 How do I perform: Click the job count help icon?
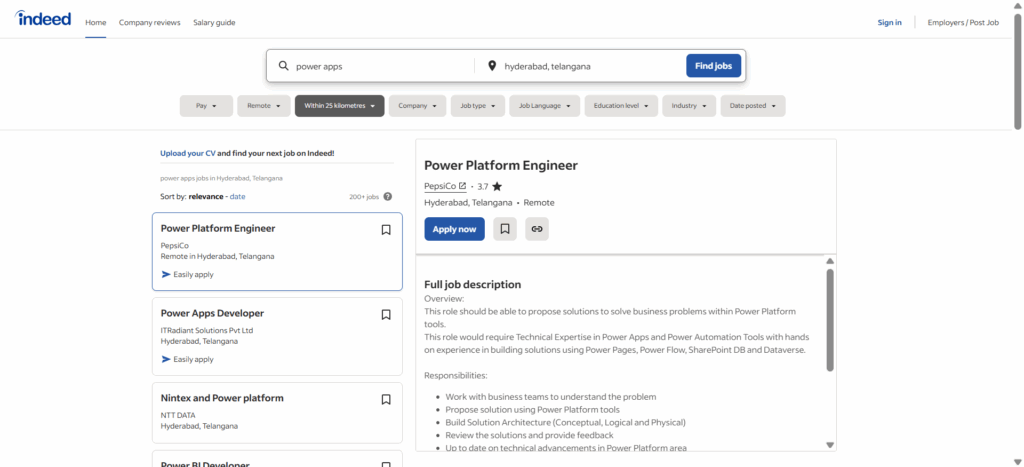(x=388, y=197)
